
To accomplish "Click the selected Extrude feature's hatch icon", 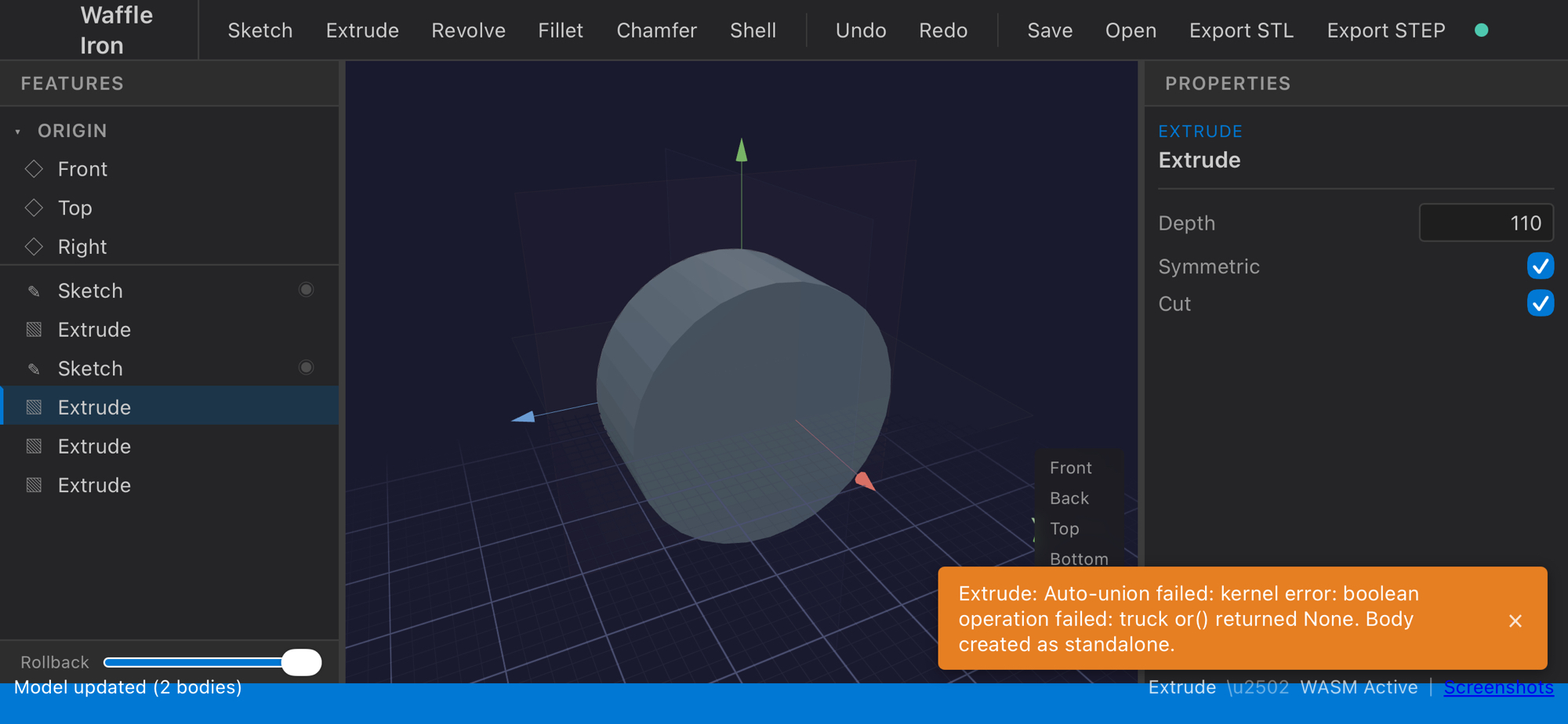I will click(34, 407).
